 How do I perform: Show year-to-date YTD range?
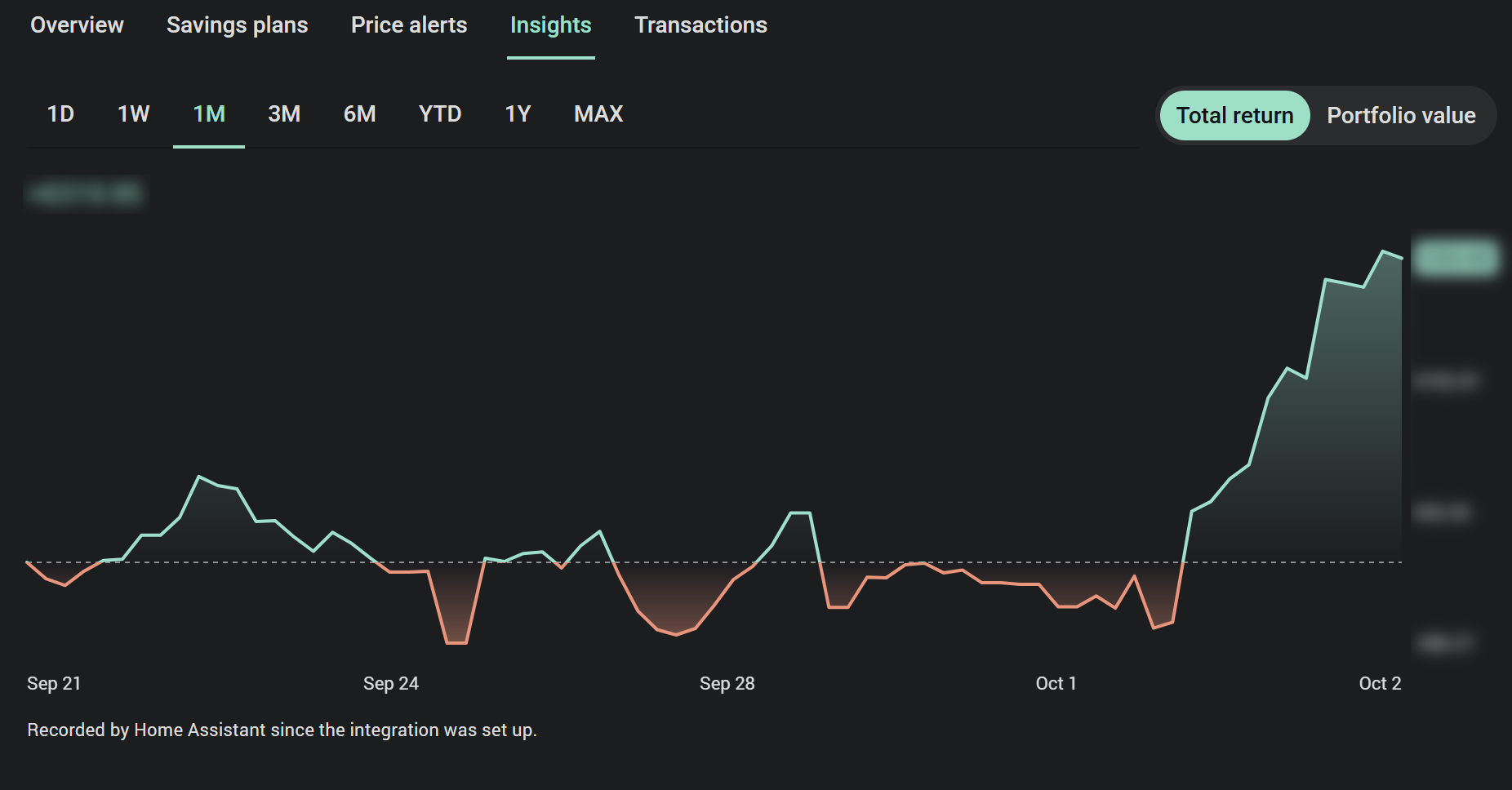coord(440,114)
